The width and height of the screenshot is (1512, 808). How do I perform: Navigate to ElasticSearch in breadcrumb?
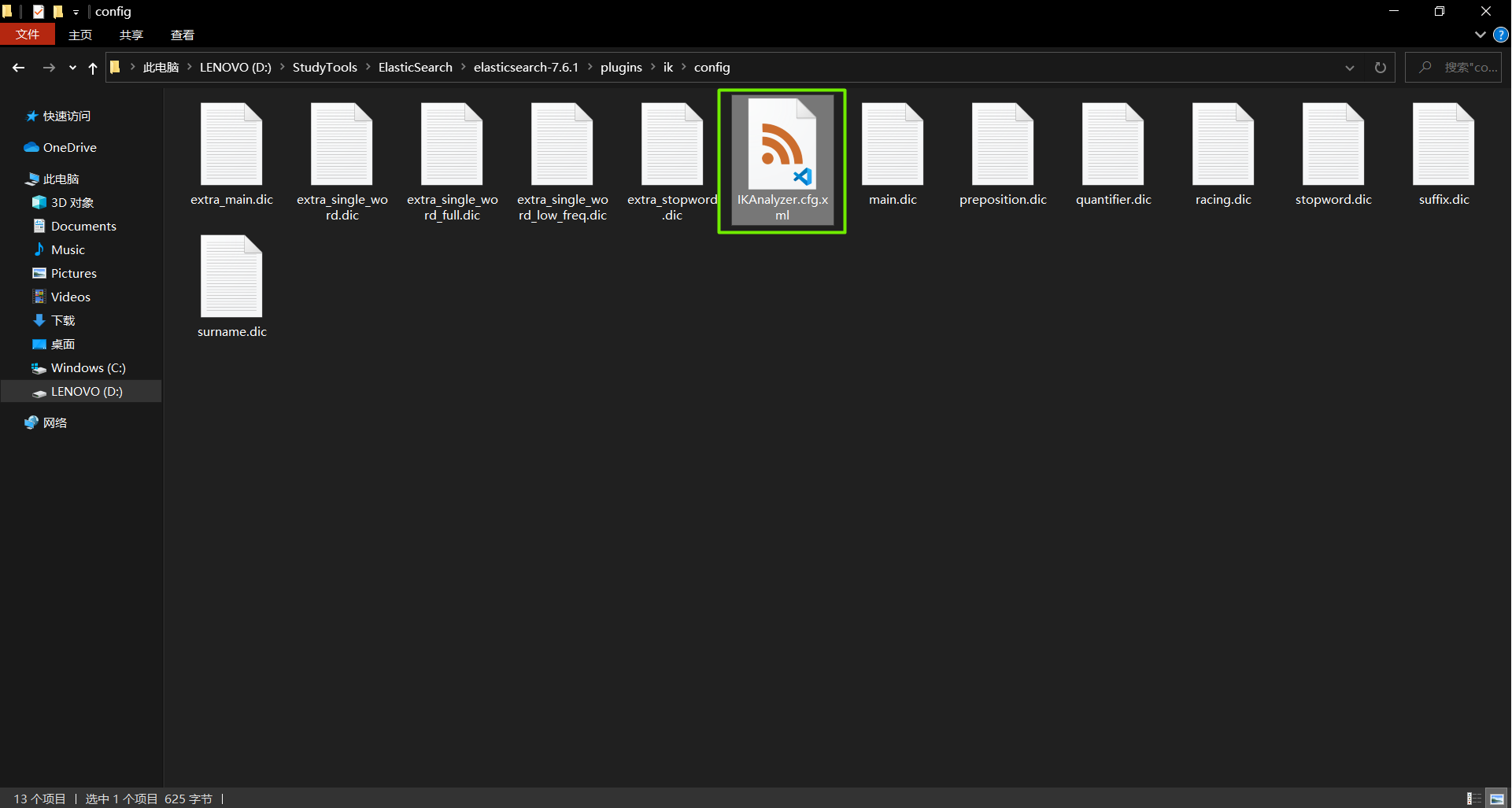416,67
